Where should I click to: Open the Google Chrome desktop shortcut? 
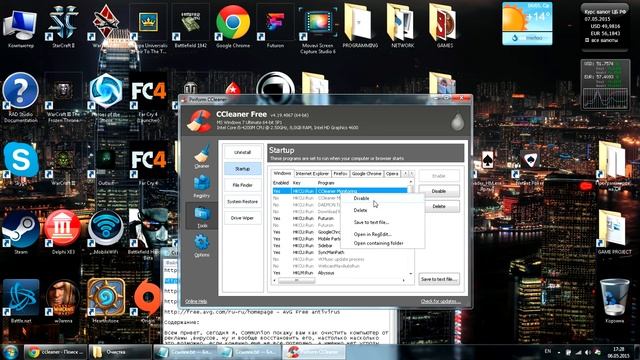[x=233, y=25]
